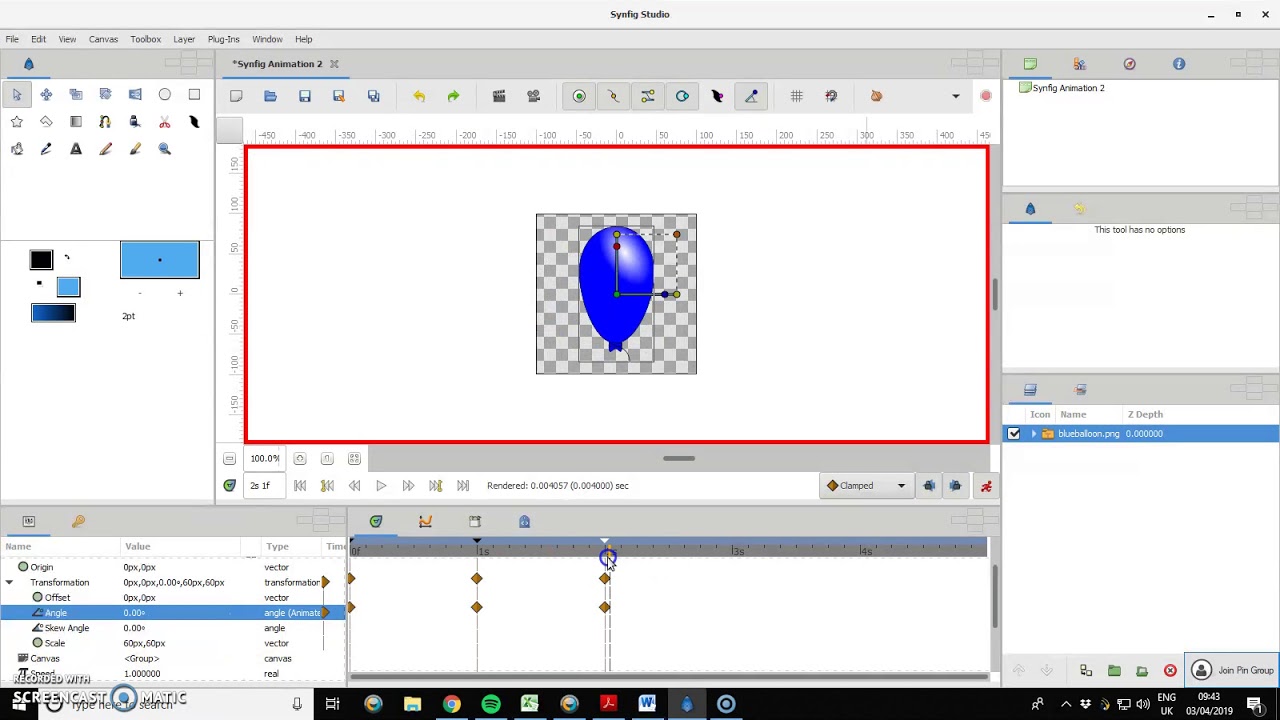Click the light blue fill color swatch
This screenshot has width=1280, height=720.
coord(68,288)
